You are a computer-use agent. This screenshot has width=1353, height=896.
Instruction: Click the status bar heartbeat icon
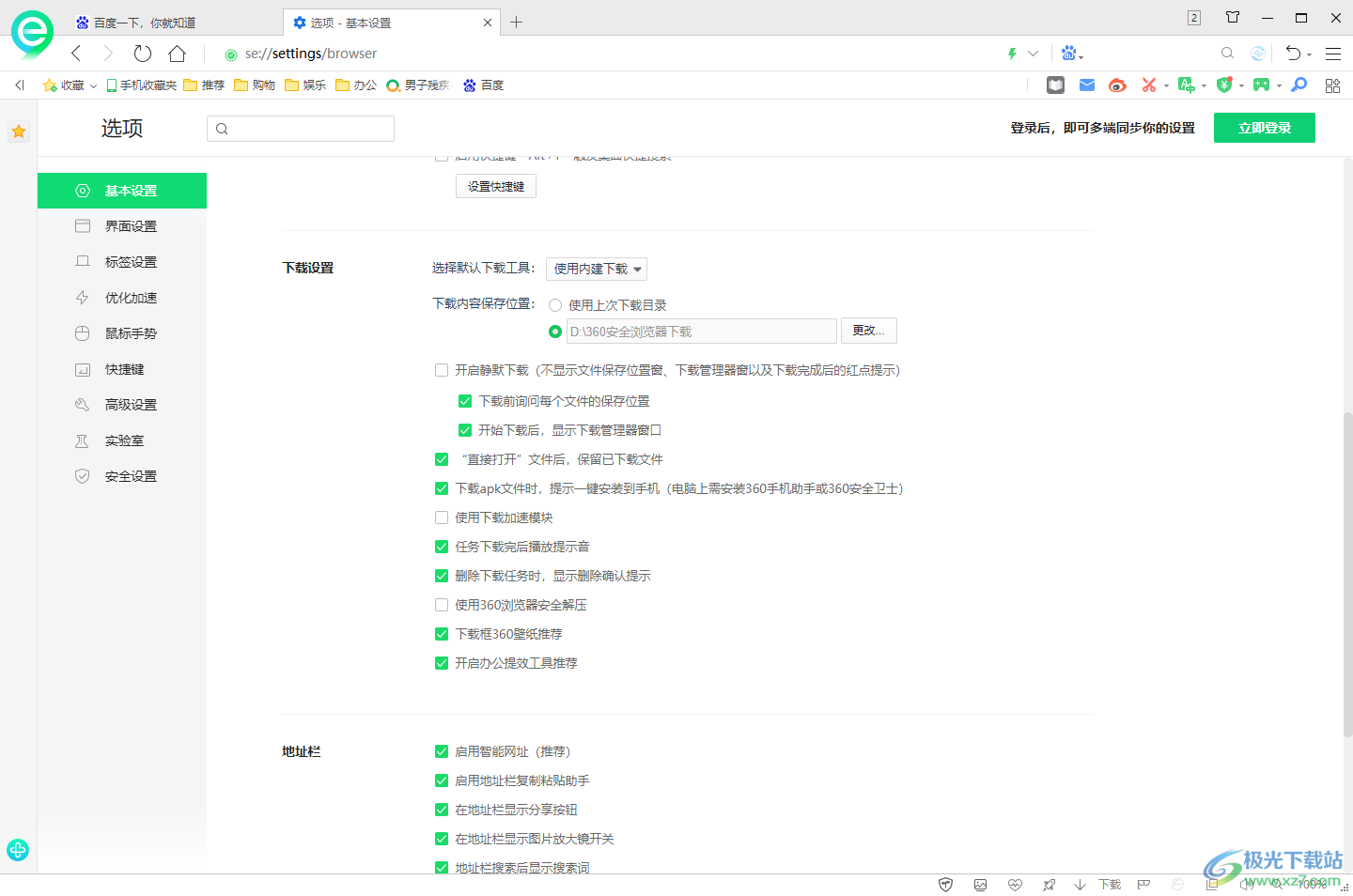point(1015,885)
